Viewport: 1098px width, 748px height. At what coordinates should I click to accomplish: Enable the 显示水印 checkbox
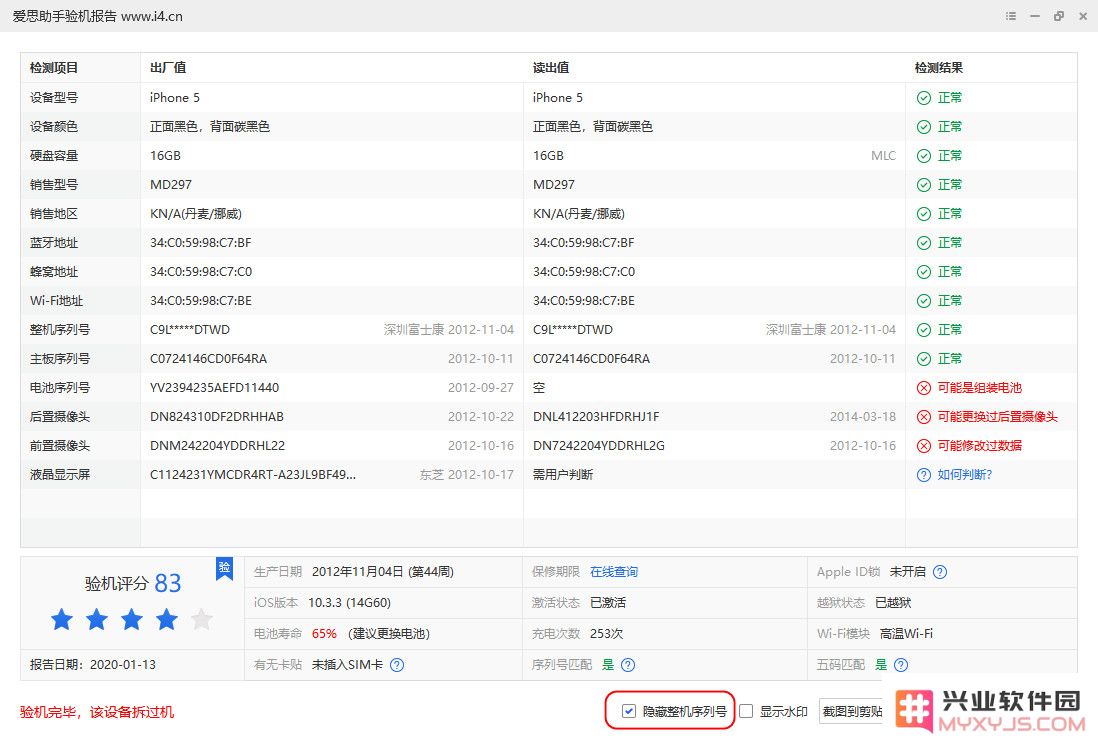pos(746,712)
